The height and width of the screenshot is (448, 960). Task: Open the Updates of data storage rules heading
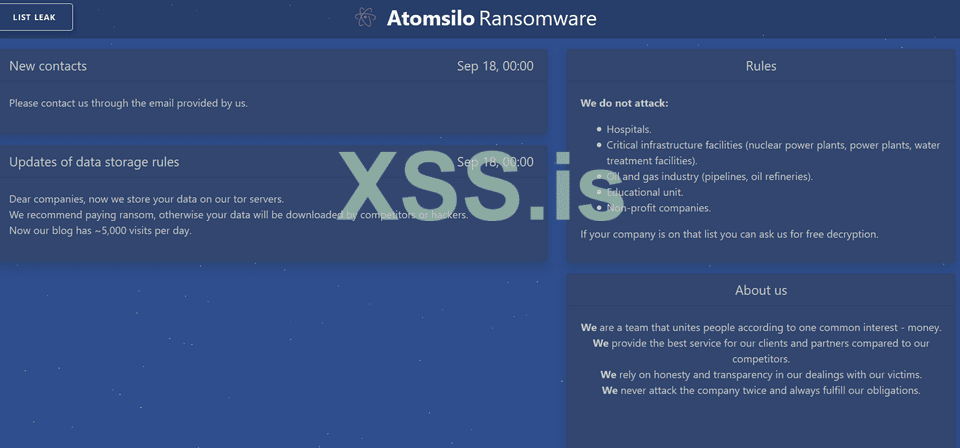(94, 162)
